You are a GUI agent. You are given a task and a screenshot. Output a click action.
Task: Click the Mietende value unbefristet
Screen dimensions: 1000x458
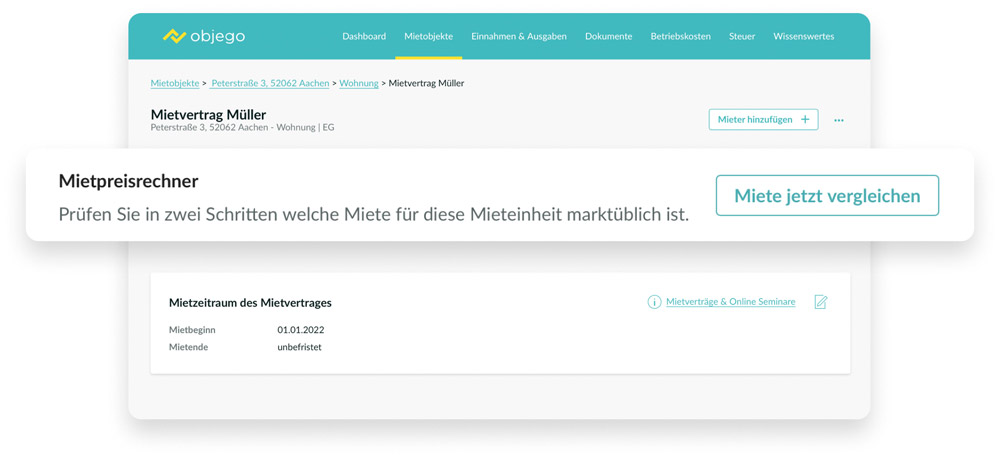(x=299, y=347)
